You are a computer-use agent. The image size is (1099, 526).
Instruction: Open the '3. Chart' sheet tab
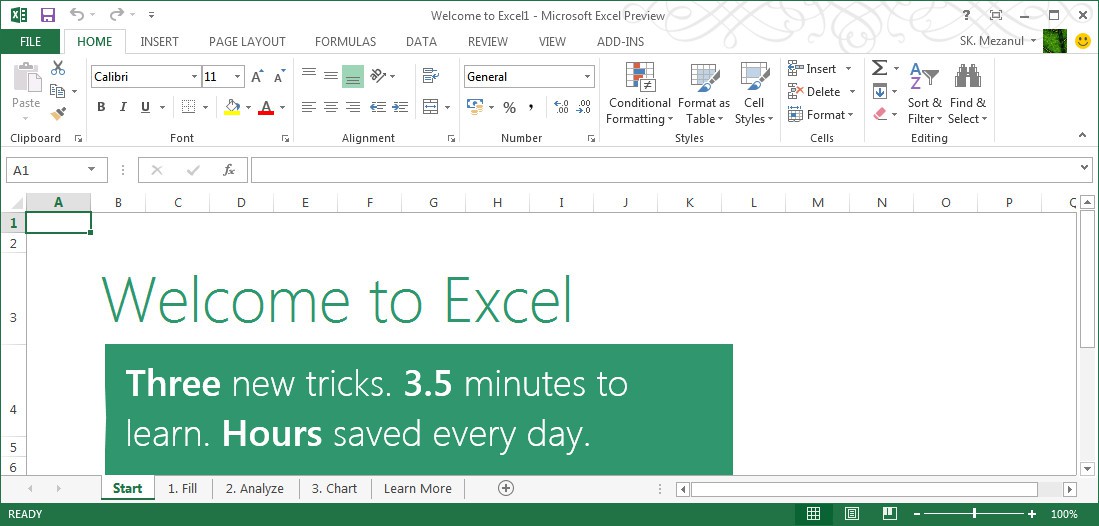tap(334, 489)
